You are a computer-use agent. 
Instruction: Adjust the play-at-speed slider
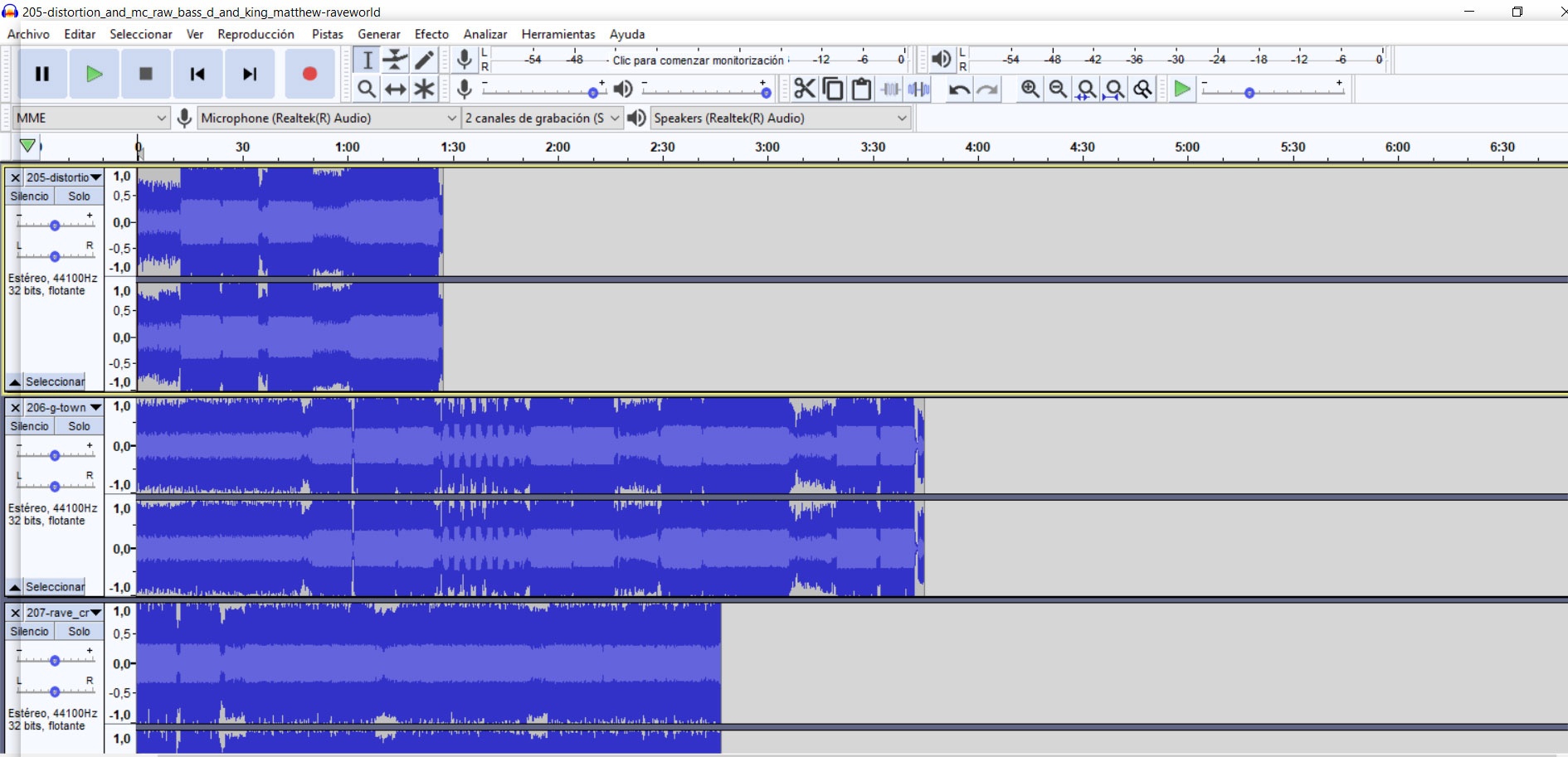[1273, 89]
